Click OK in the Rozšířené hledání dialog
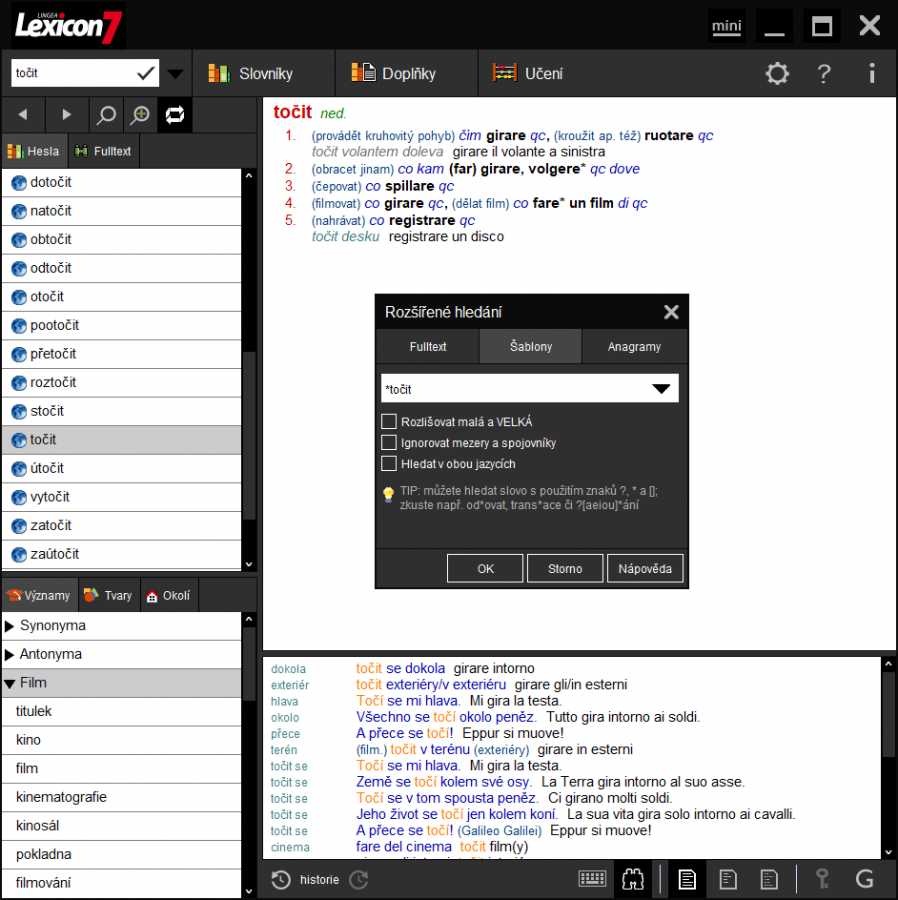The image size is (898, 900). (x=484, y=567)
